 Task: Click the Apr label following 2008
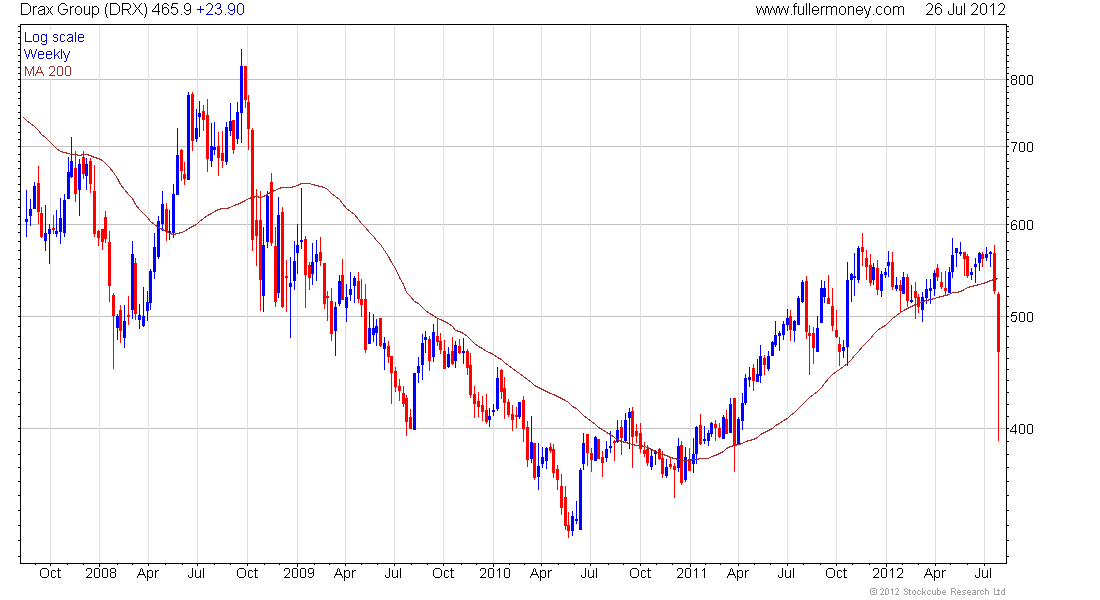[148, 573]
